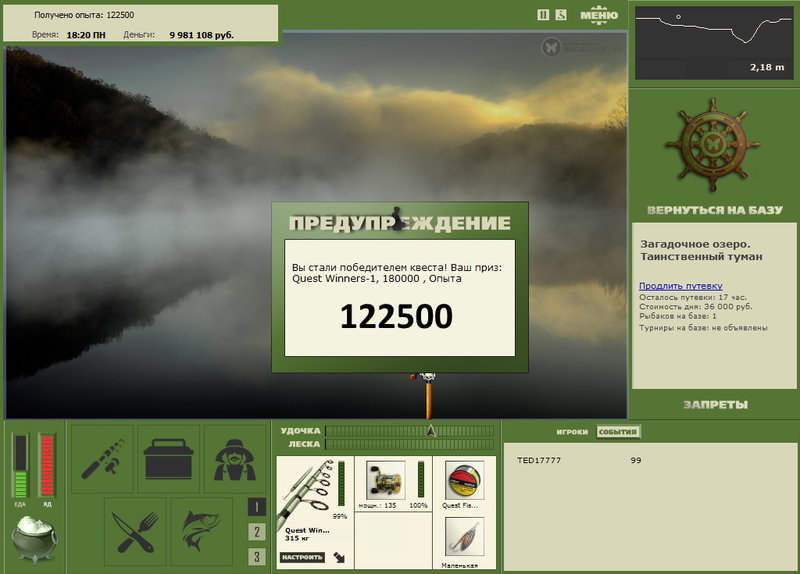Click the Осталось путевки: 17 час. line
800x574 pixels.
(x=692, y=297)
